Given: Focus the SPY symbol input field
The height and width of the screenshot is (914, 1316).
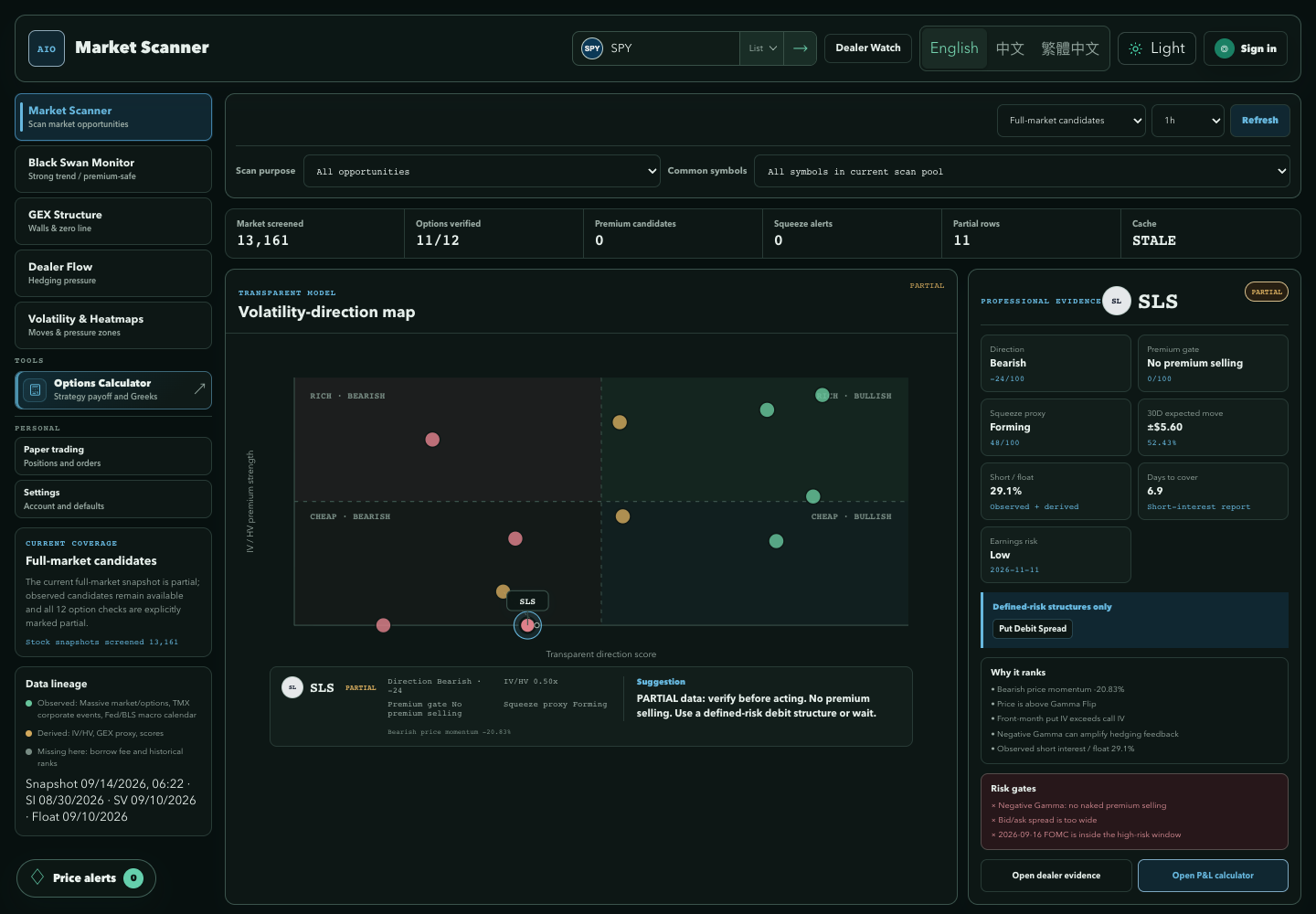Looking at the screenshot, I should coord(672,48).
